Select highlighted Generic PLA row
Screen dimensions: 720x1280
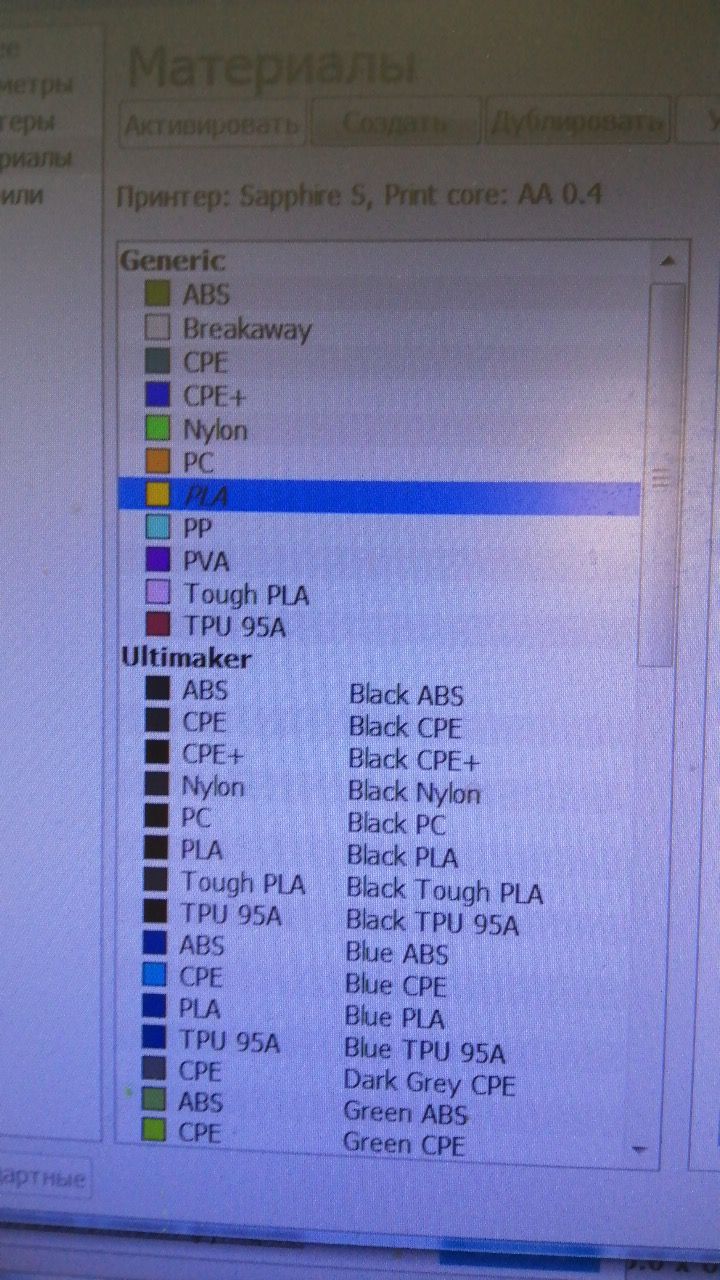click(x=379, y=497)
